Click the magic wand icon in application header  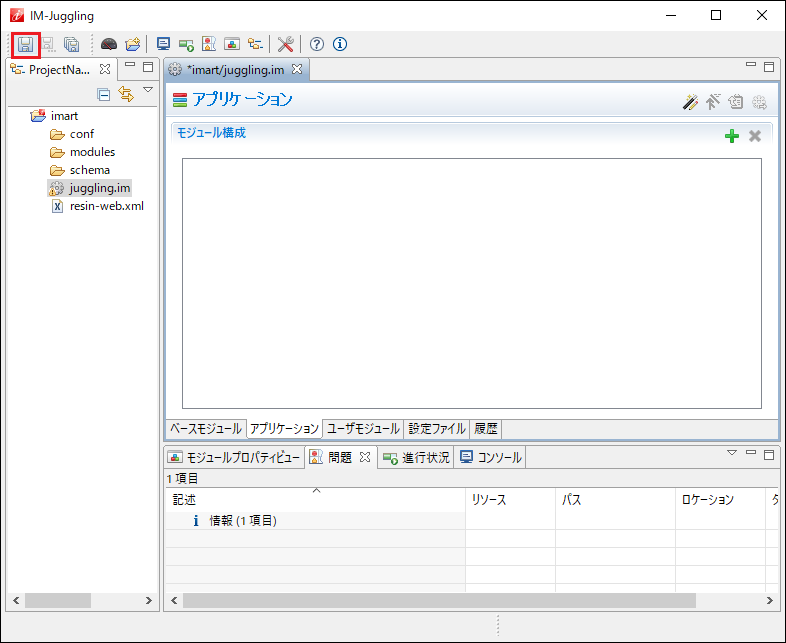pyautogui.click(x=690, y=101)
